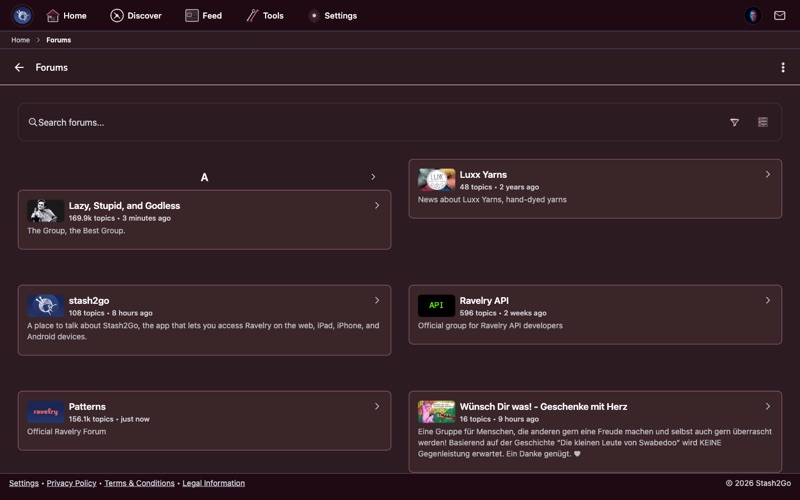The image size is (800, 500).
Task: Click '16 topics • 9 hours ago' text
Action: pos(499,419)
